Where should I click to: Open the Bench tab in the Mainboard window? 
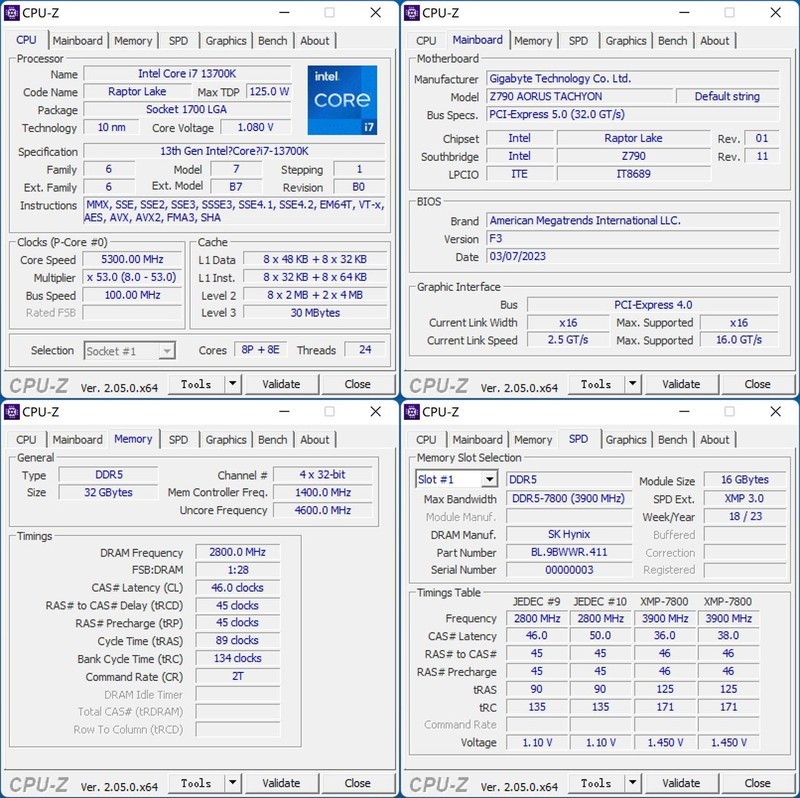tap(673, 40)
